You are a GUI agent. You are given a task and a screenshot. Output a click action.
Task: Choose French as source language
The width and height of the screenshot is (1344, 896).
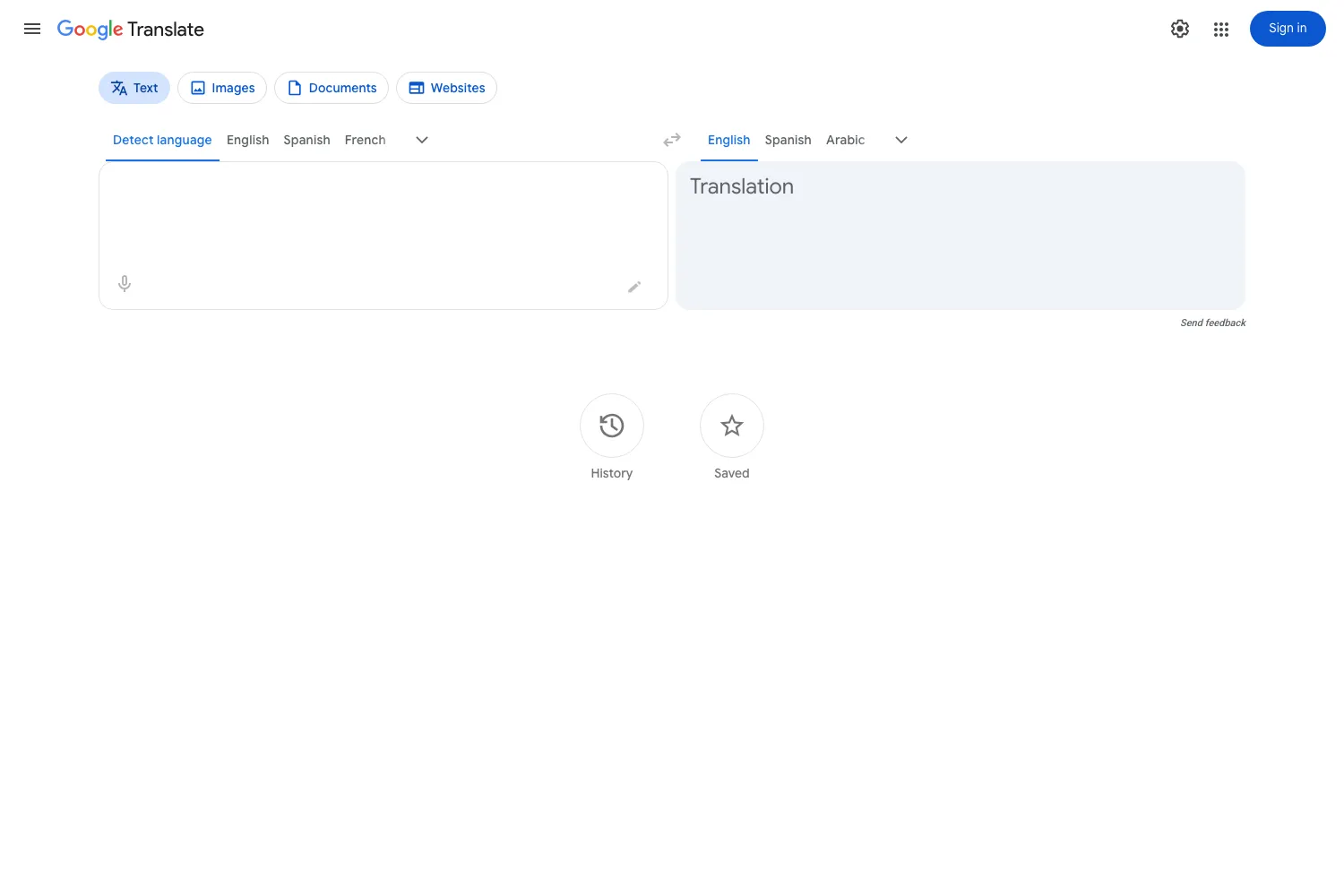[365, 140]
